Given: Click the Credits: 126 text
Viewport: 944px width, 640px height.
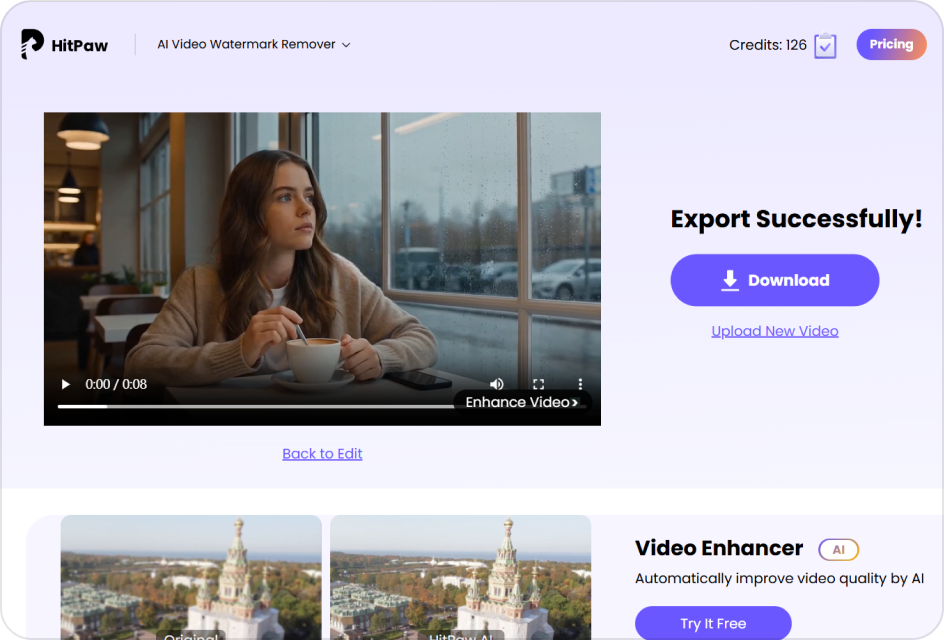Looking at the screenshot, I should click(x=768, y=45).
